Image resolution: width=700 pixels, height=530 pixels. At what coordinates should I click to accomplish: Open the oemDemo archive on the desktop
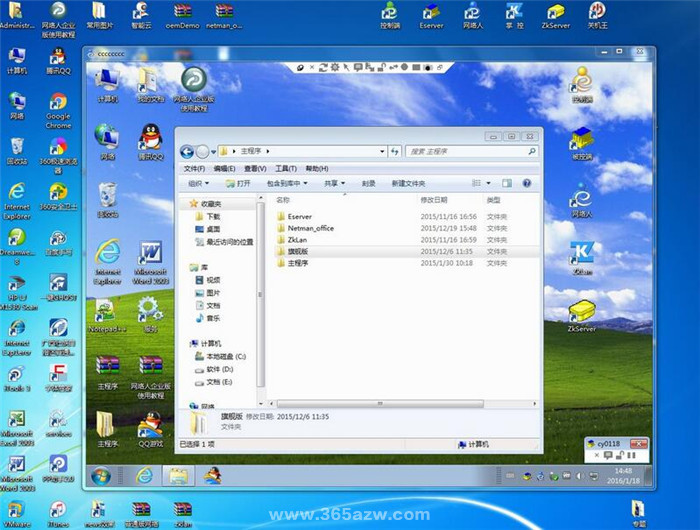coord(182,16)
